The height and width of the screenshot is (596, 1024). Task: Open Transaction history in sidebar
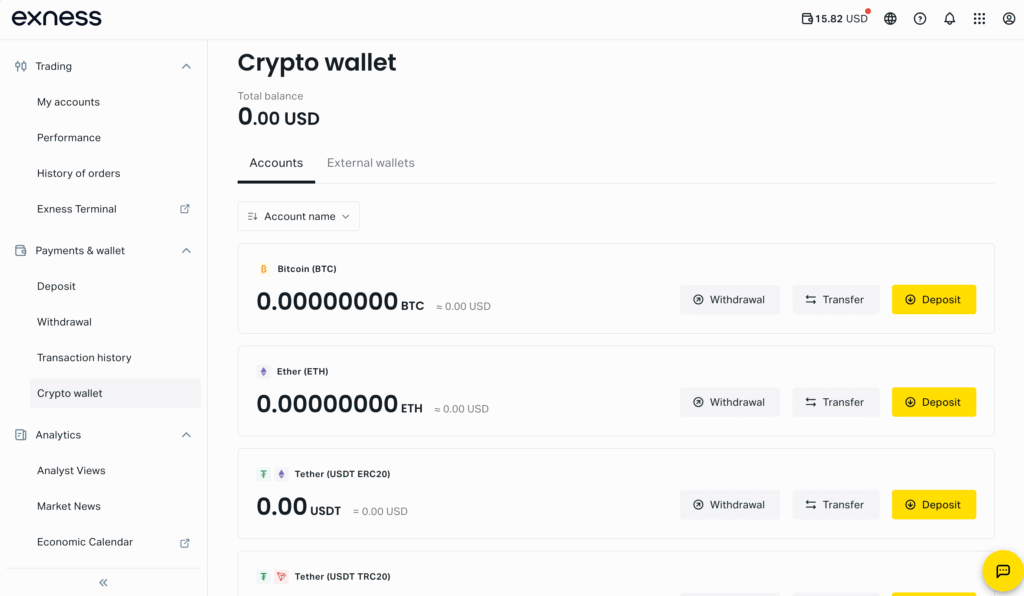click(x=84, y=358)
